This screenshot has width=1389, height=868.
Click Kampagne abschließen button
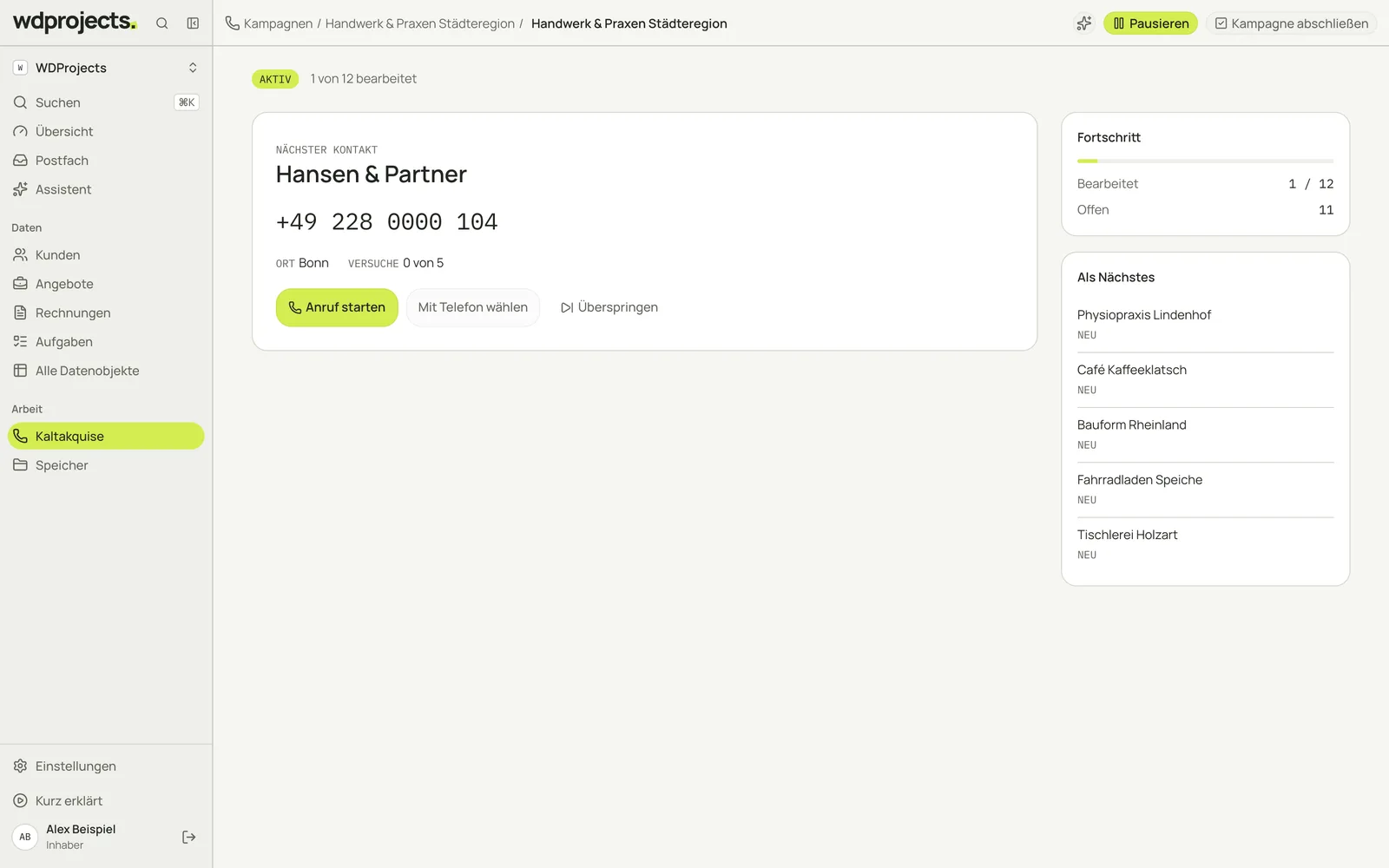(1291, 23)
